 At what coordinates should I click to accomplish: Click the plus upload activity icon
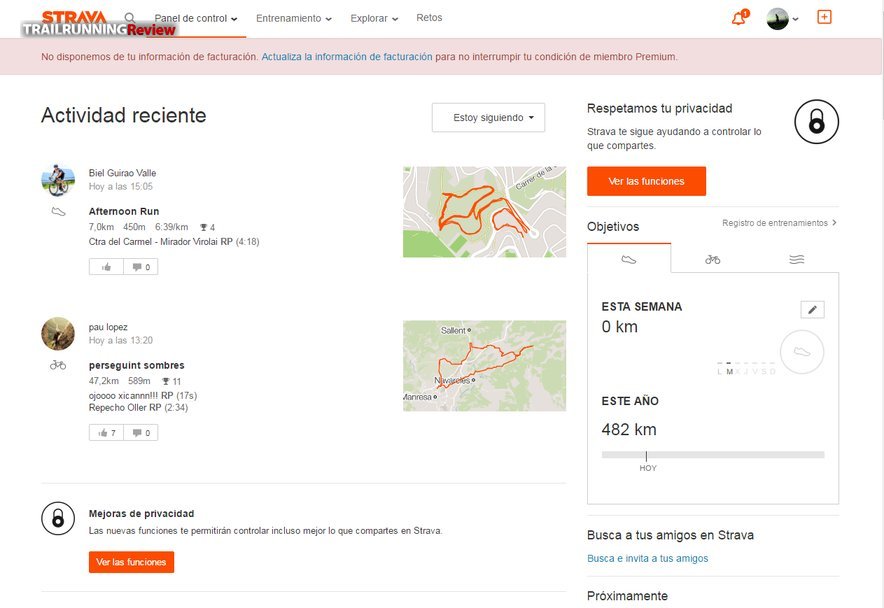[824, 17]
